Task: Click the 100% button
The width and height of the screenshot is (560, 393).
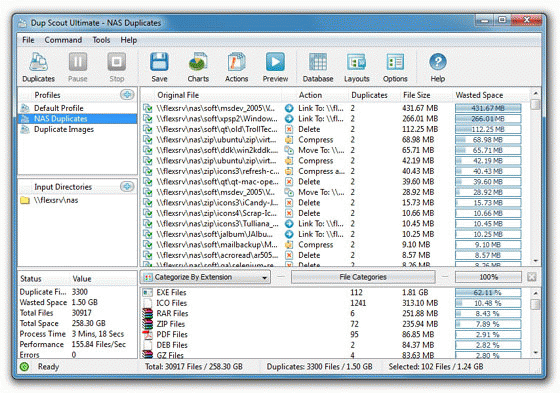Action: tap(488, 277)
